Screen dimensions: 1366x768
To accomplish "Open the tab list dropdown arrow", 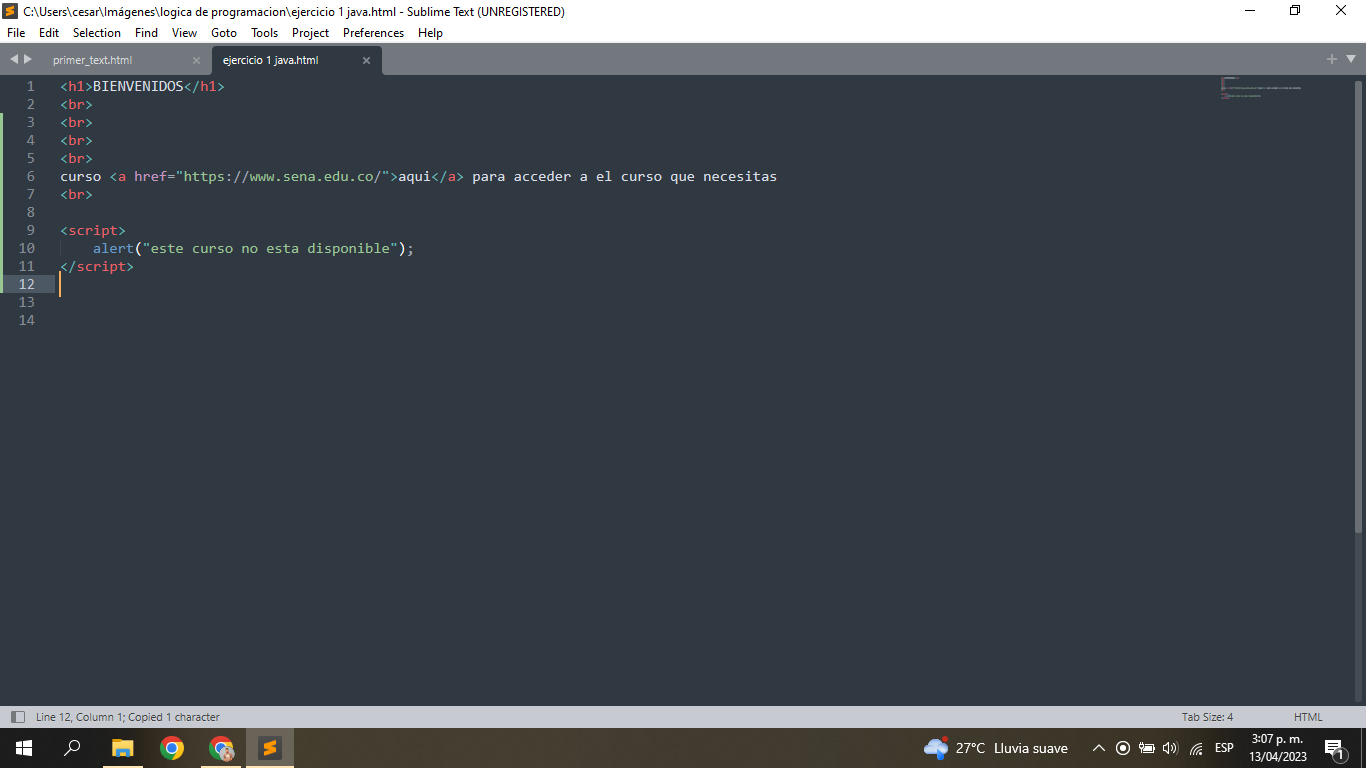I will (1350, 59).
